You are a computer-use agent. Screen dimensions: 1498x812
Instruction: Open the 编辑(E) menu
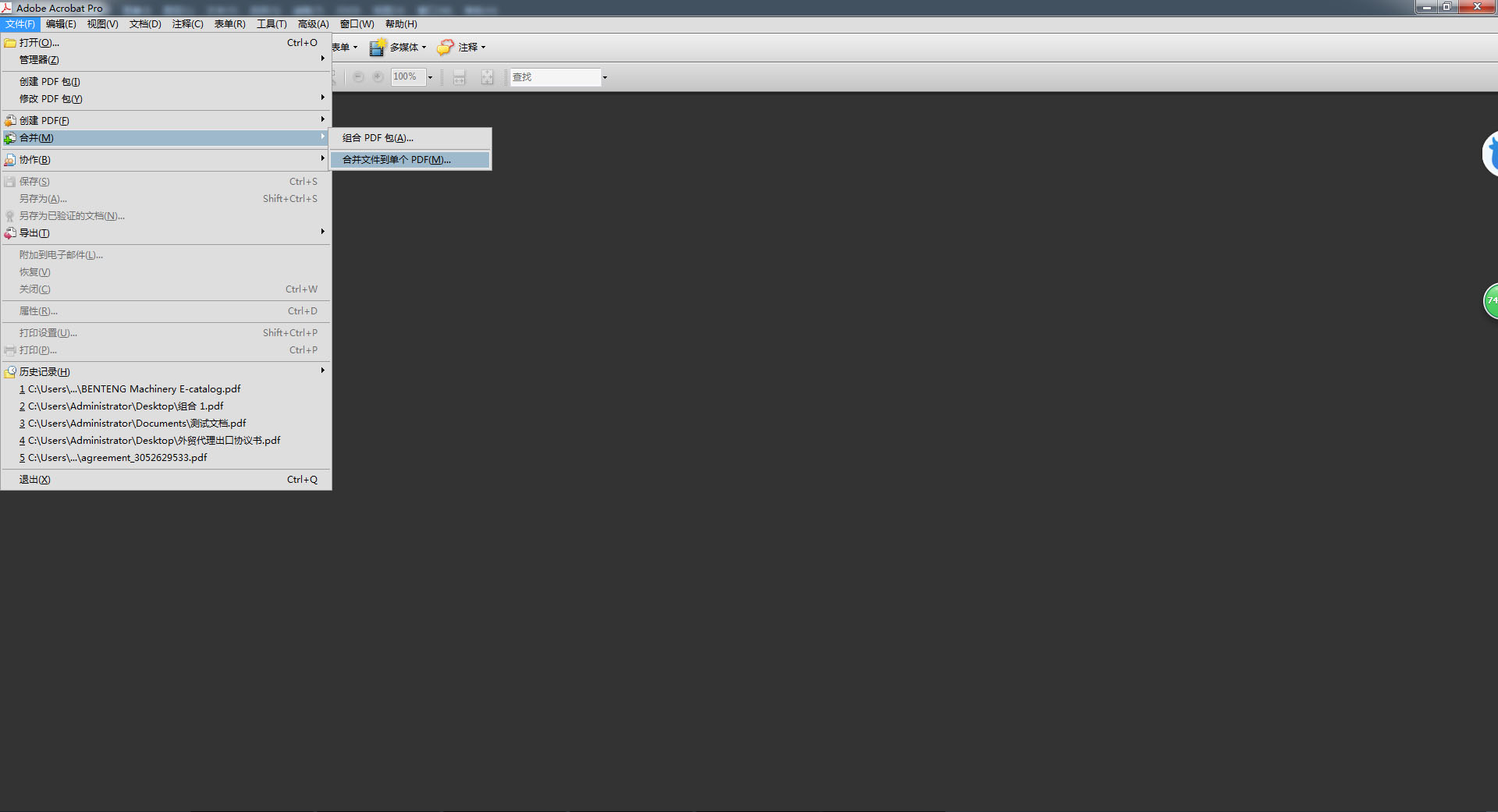click(61, 24)
